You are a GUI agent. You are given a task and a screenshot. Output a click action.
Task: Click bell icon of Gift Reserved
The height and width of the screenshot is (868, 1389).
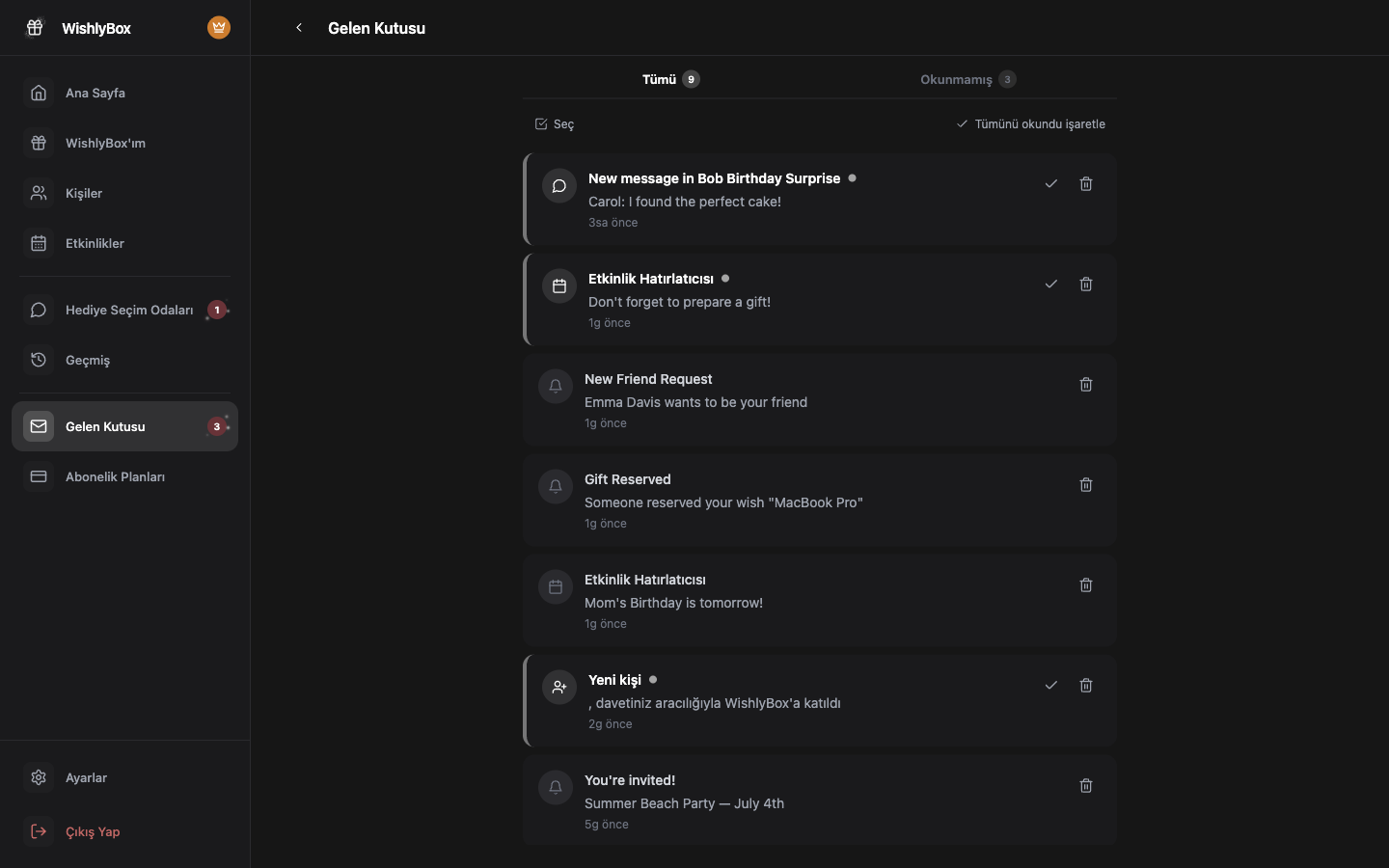pyautogui.click(x=556, y=487)
